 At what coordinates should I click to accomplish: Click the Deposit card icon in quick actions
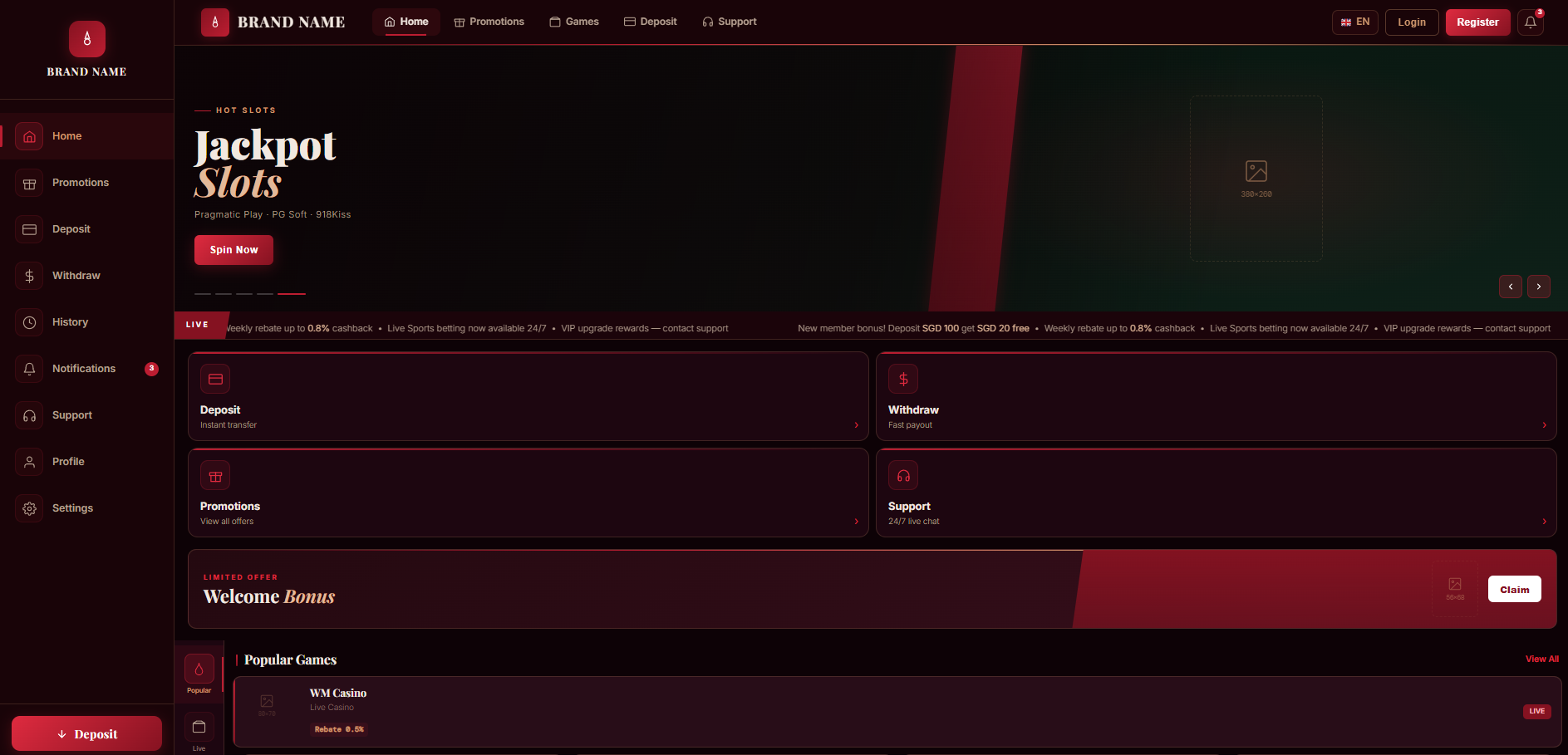tap(215, 380)
